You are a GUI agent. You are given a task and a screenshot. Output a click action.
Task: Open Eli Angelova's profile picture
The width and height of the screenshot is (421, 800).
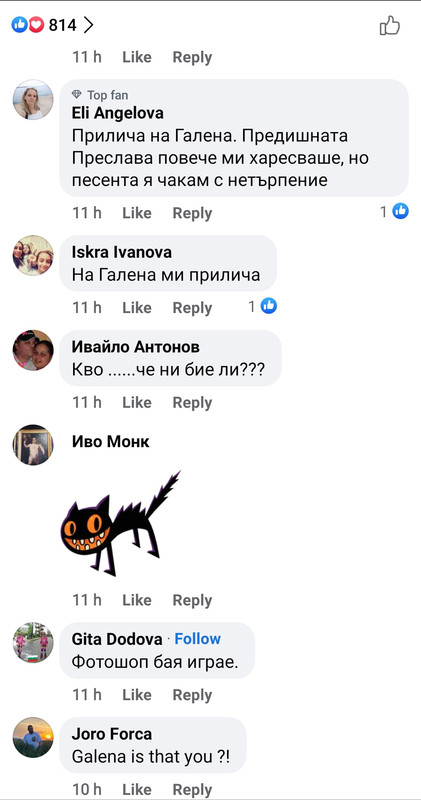tap(33, 99)
